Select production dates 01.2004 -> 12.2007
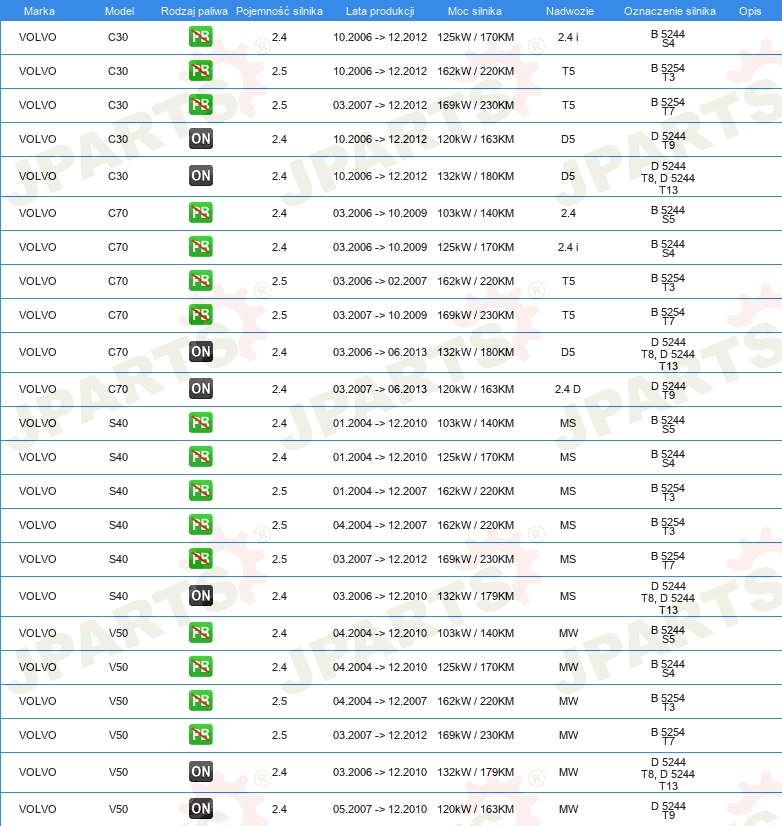 point(380,491)
